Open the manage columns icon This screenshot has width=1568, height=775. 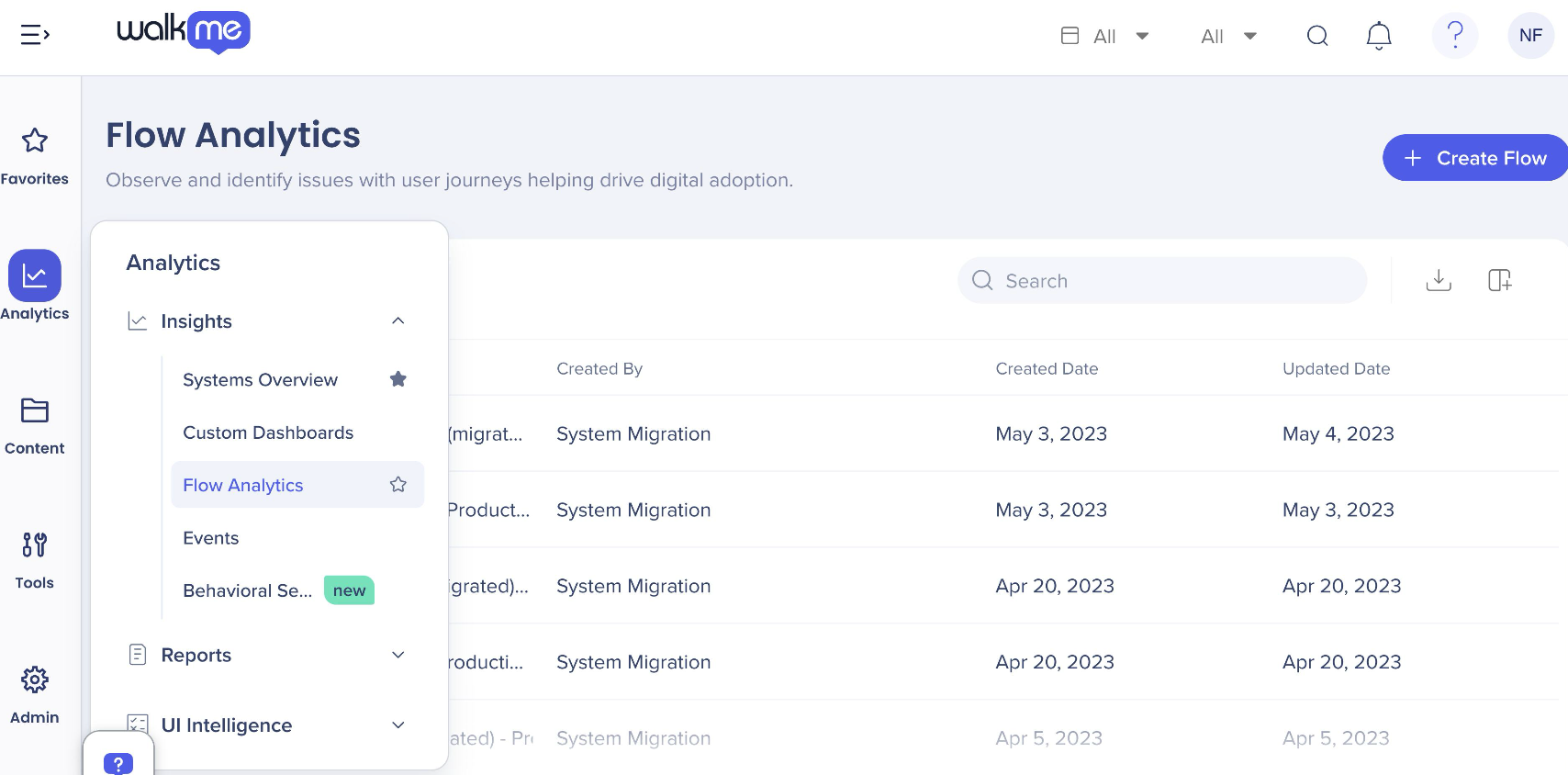[1499, 280]
